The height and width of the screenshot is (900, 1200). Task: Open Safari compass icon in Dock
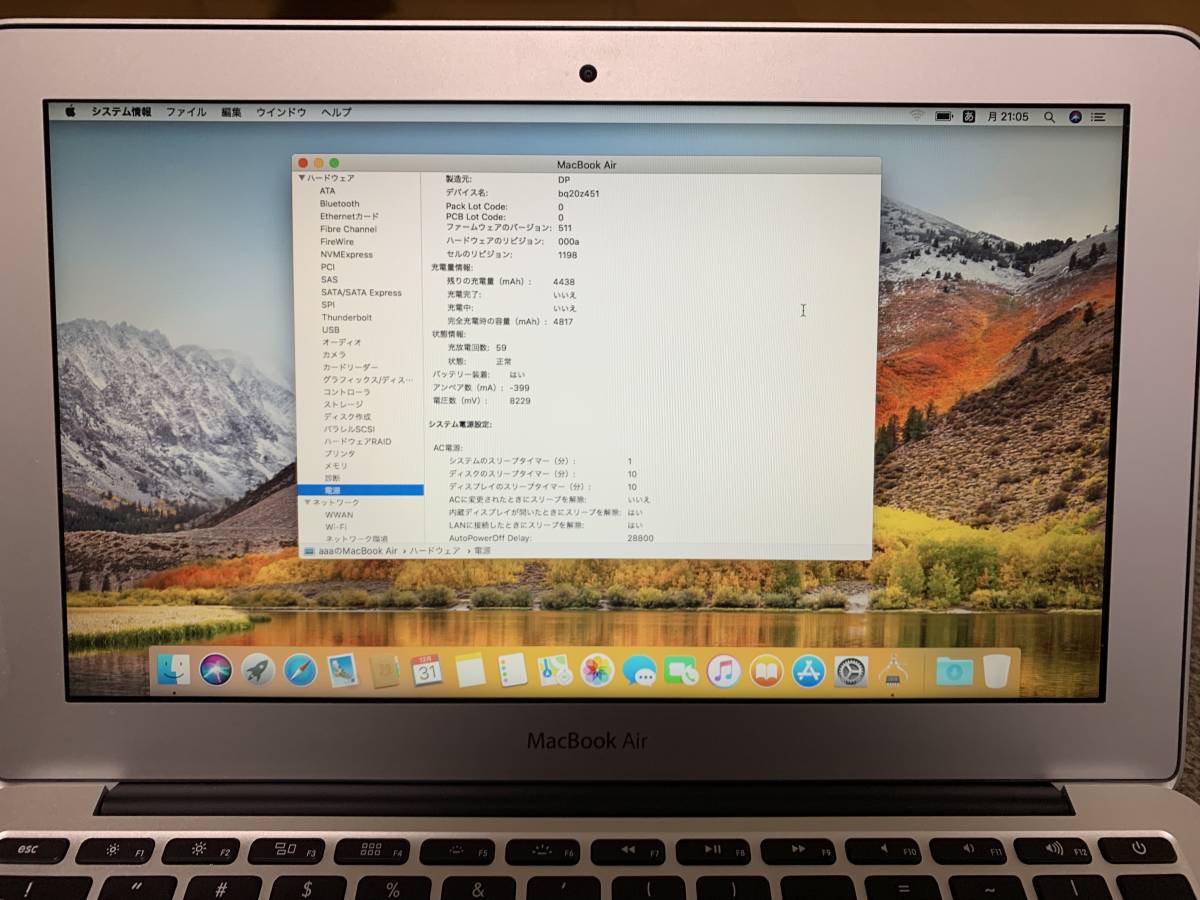click(300, 670)
